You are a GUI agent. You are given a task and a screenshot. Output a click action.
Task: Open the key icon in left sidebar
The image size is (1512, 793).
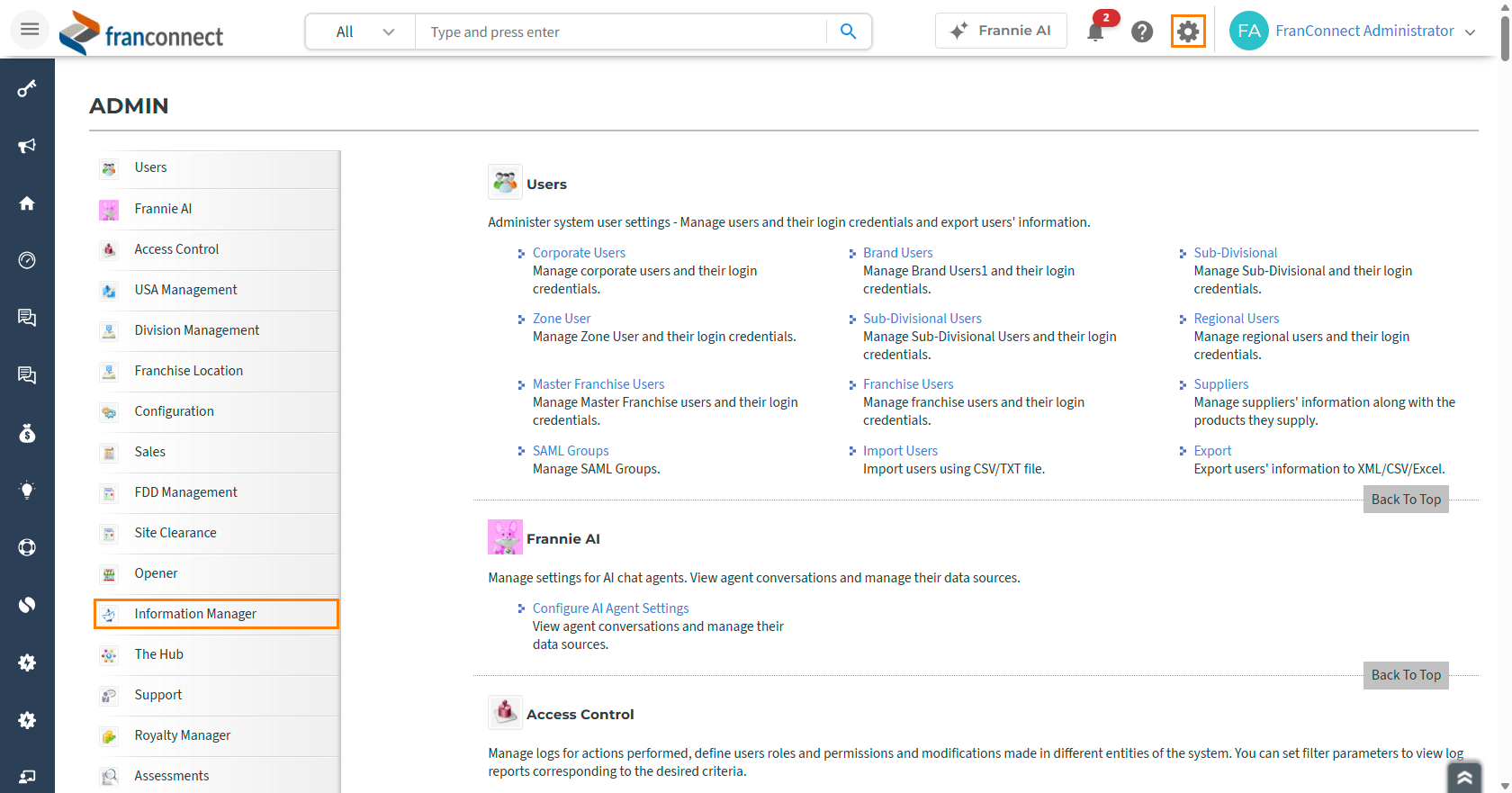pyautogui.click(x=27, y=88)
